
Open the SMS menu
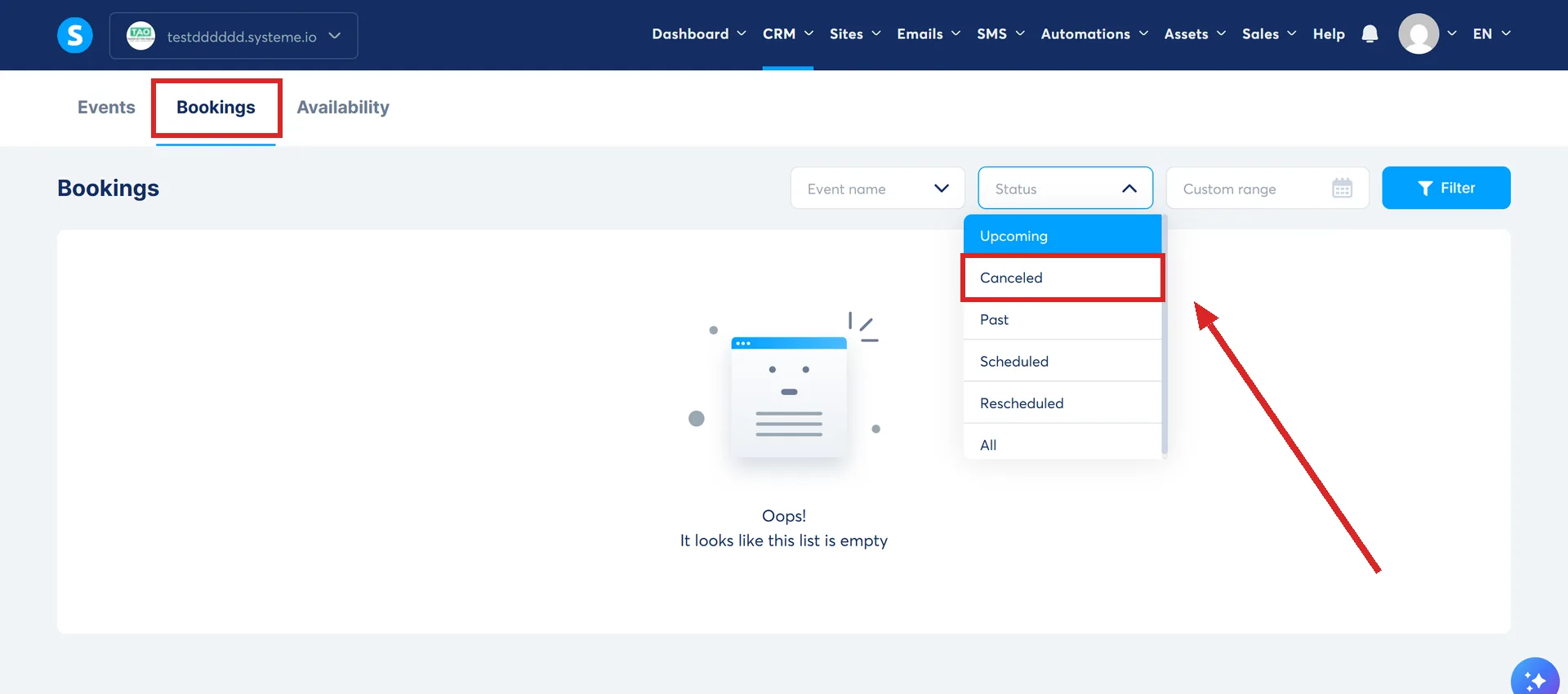point(1000,33)
